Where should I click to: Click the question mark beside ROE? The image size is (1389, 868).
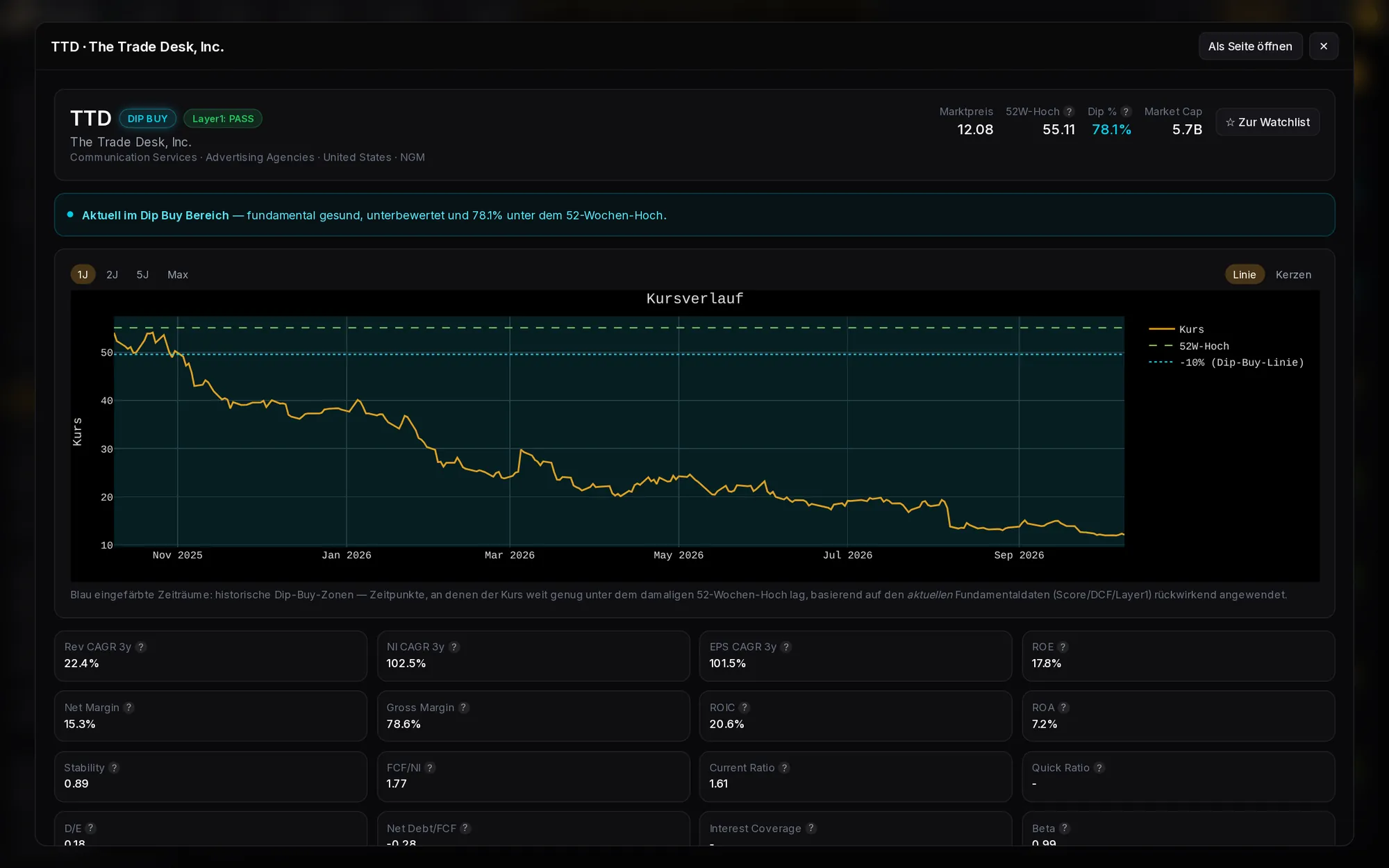(1063, 647)
